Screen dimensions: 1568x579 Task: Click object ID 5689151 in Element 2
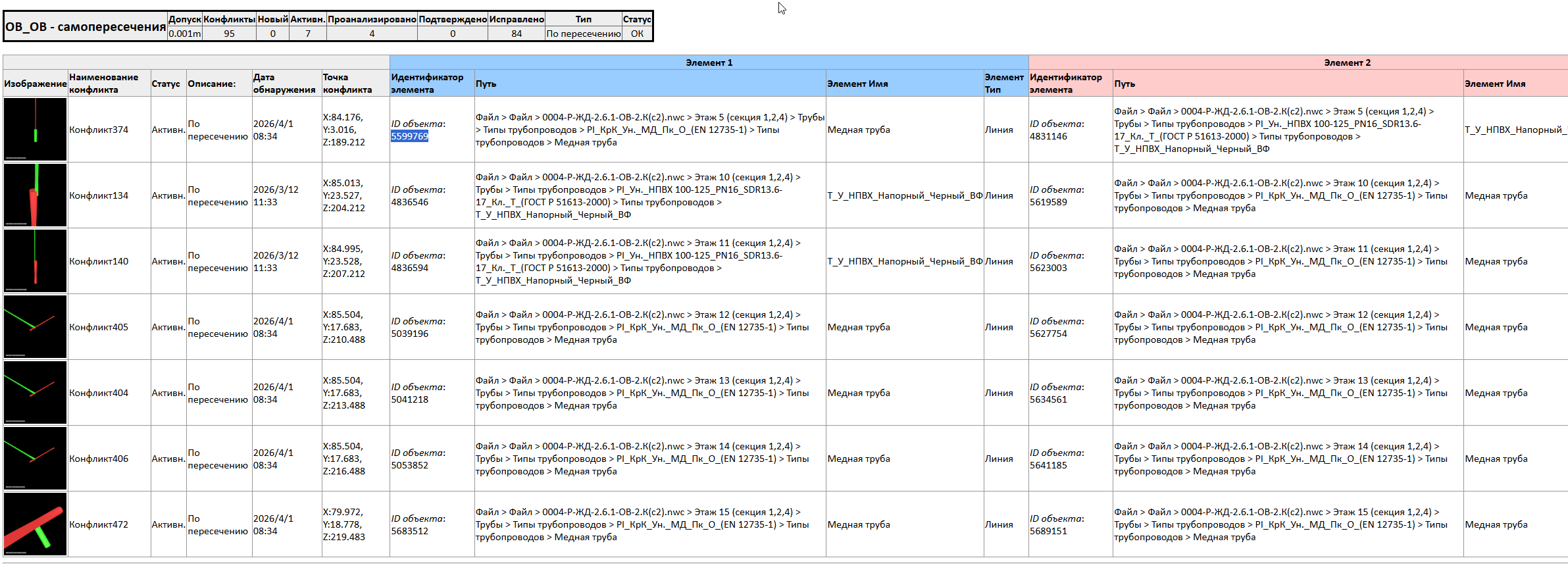(x=1048, y=531)
